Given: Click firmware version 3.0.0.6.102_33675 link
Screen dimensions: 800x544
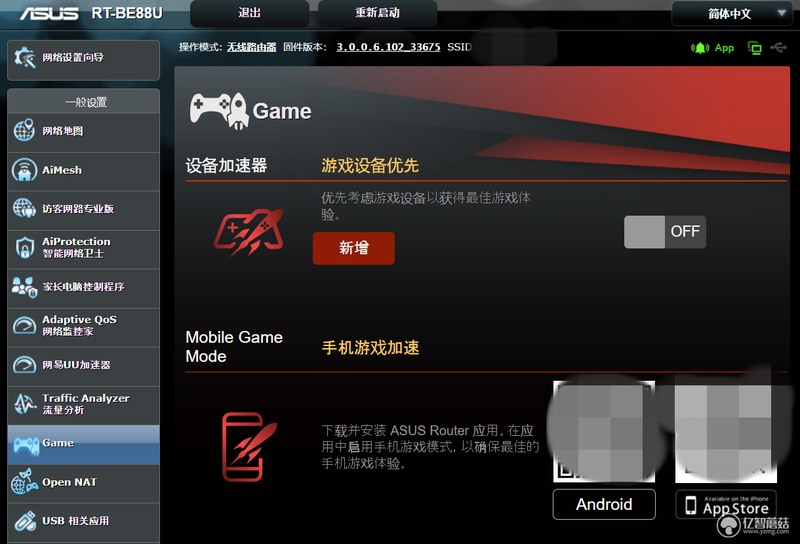Looking at the screenshot, I should click(388, 47).
